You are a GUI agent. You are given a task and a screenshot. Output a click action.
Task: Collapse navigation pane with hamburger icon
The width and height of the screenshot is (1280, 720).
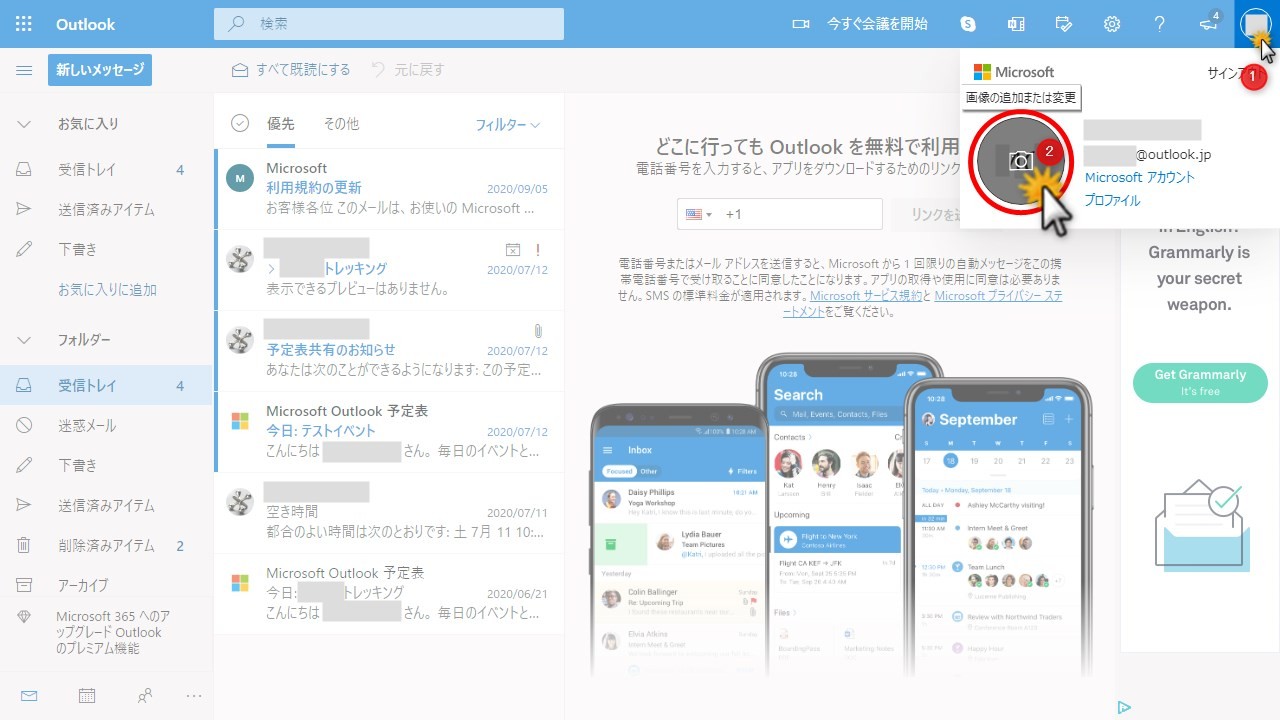tap(24, 70)
